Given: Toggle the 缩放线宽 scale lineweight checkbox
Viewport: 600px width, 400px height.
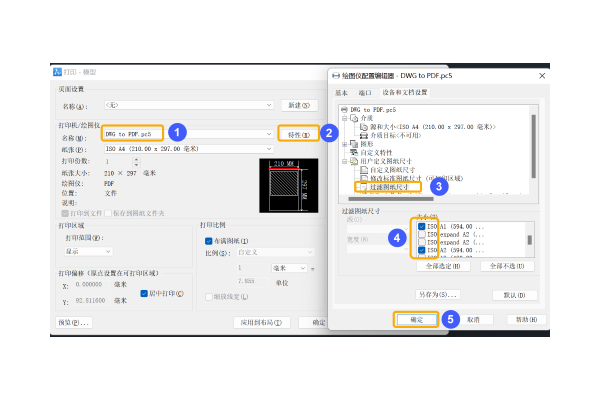Looking at the screenshot, I should (209, 297).
